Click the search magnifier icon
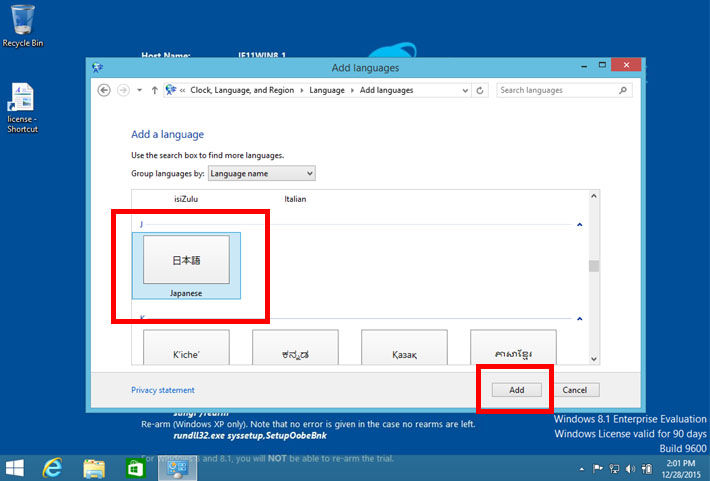This screenshot has height=481, width=710. 623,90
